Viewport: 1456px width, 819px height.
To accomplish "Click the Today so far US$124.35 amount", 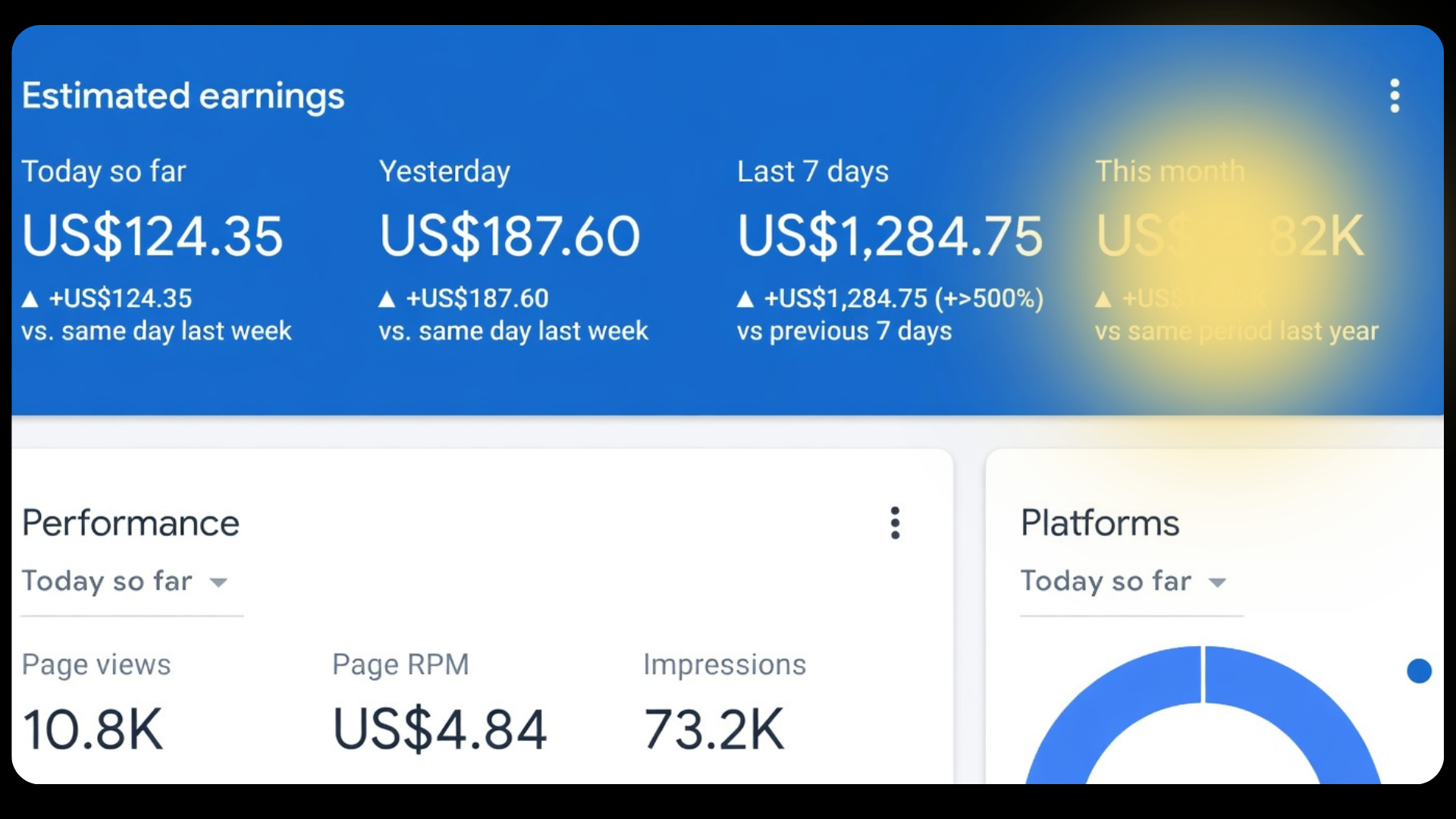I will (x=152, y=236).
